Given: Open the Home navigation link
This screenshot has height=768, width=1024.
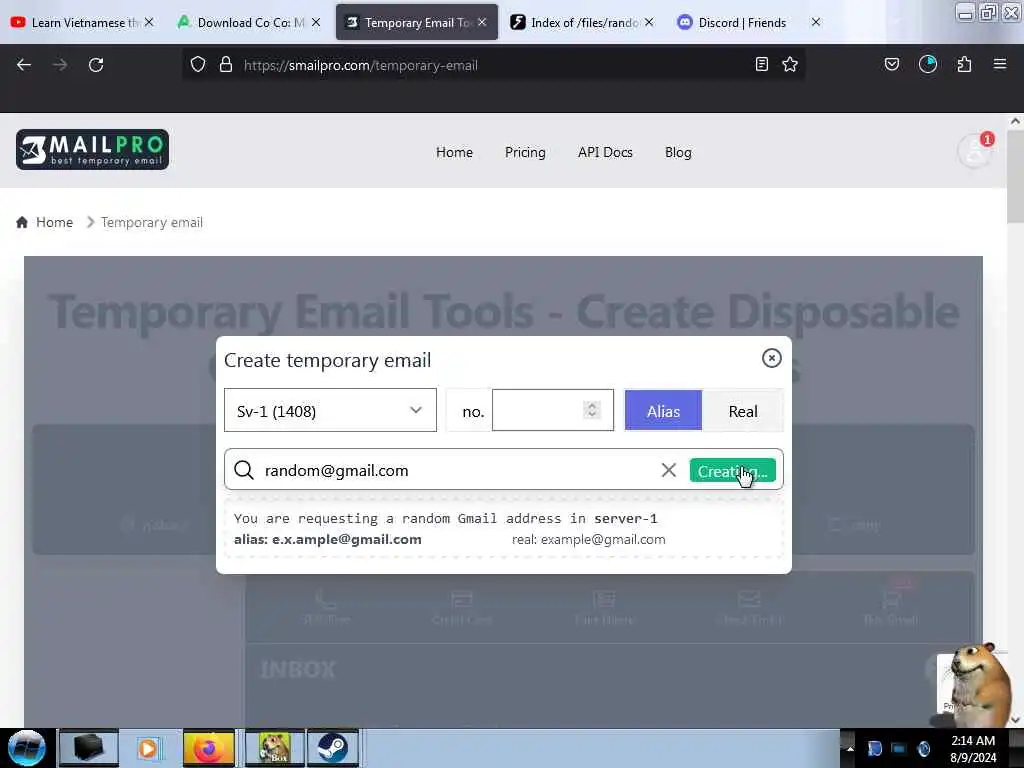Looking at the screenshot, I should click(x=454, y=152).
